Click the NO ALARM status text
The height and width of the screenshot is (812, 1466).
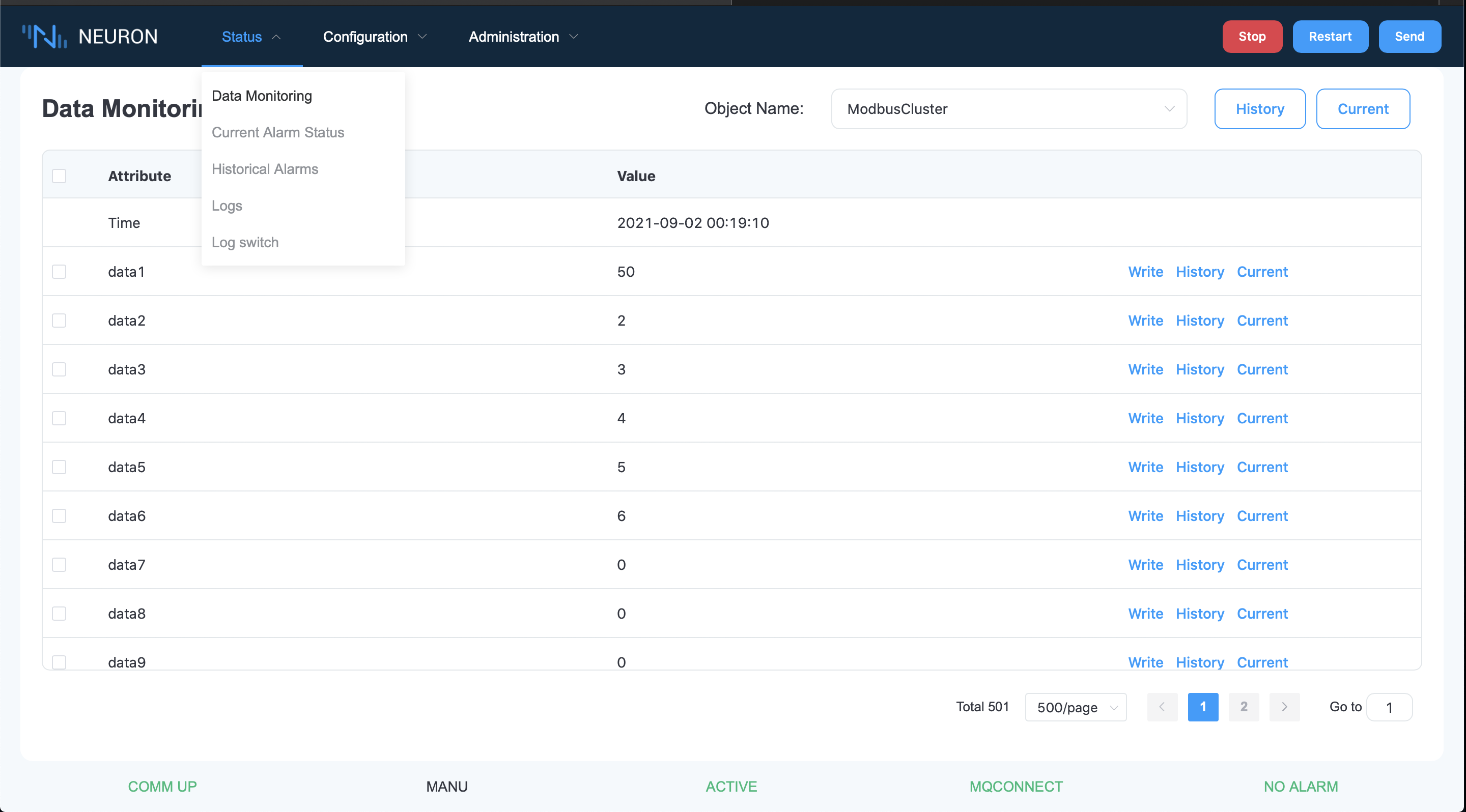click(1301, 787)
